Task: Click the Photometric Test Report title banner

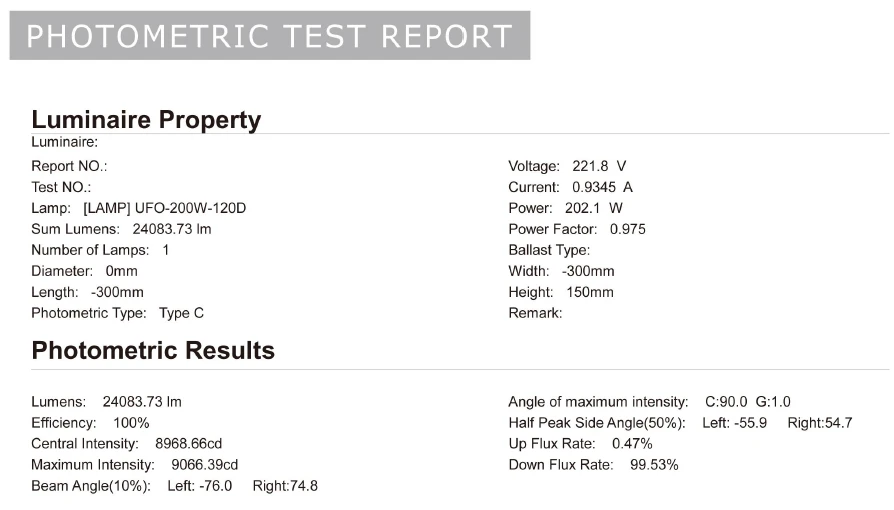Action: 270,35
